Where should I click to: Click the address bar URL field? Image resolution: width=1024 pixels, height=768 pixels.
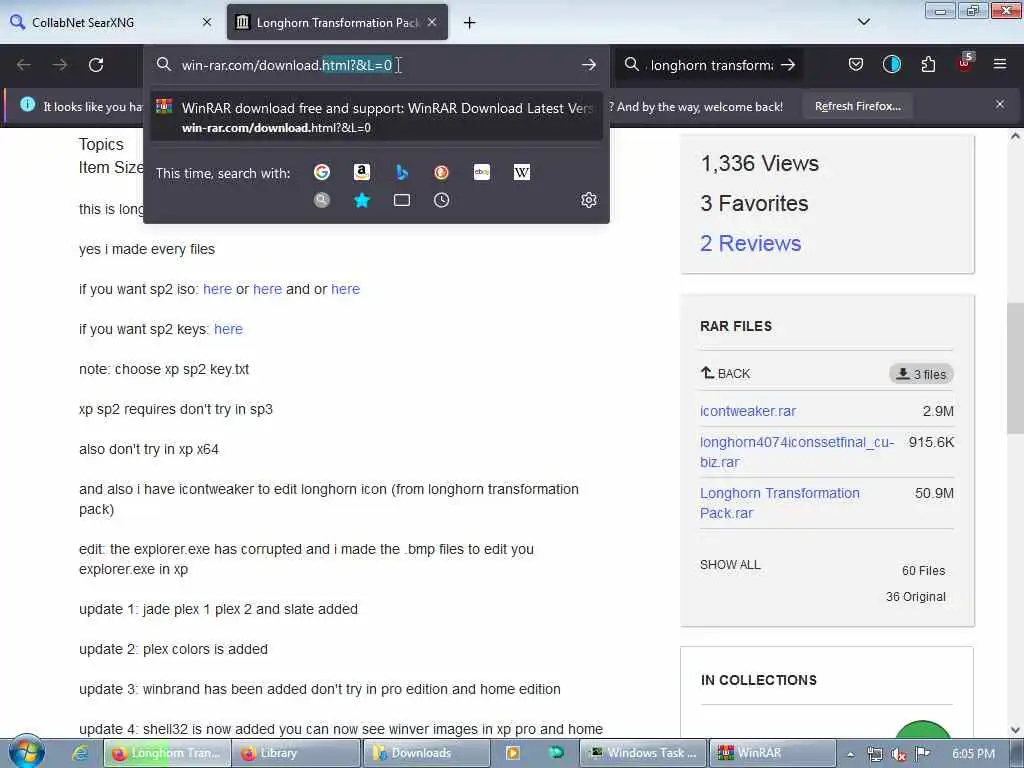click(x=376, y=65)
